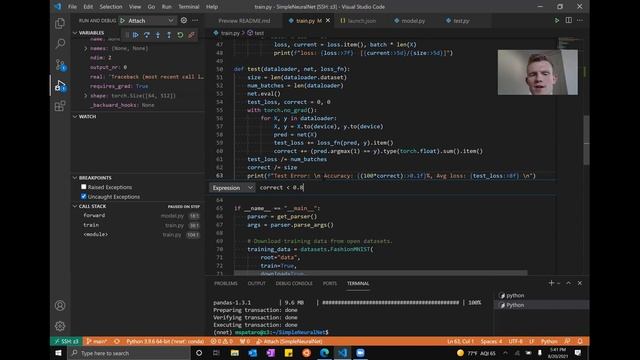Open the Preview README.md tab
Viewport: 640px width, 360px height.
[x=244, y=20]
